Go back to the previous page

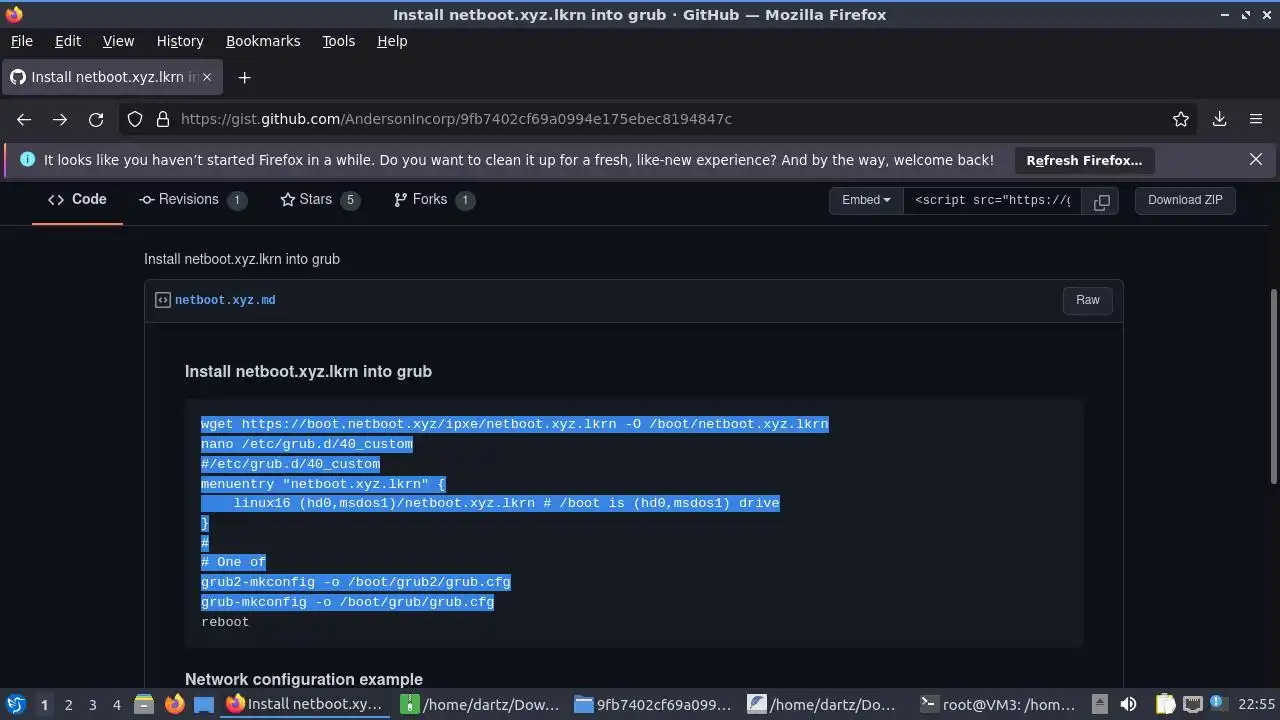(24, 119)
